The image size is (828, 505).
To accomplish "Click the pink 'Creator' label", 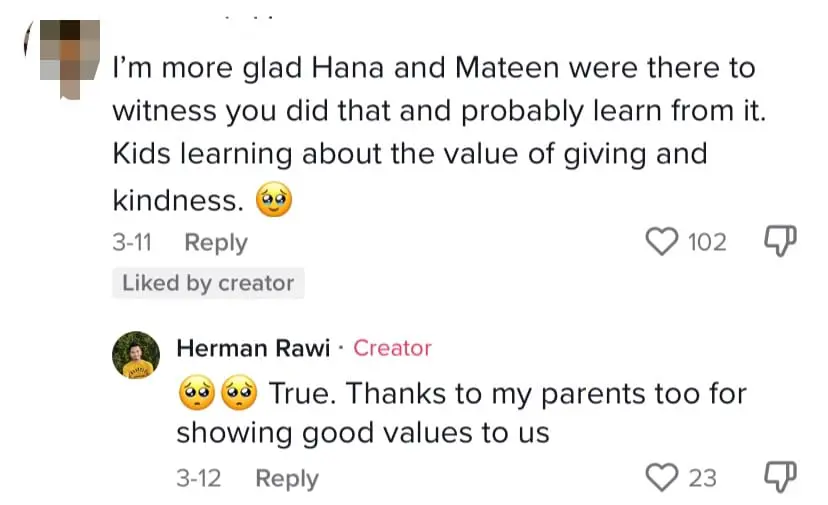I will coord(392,348).
